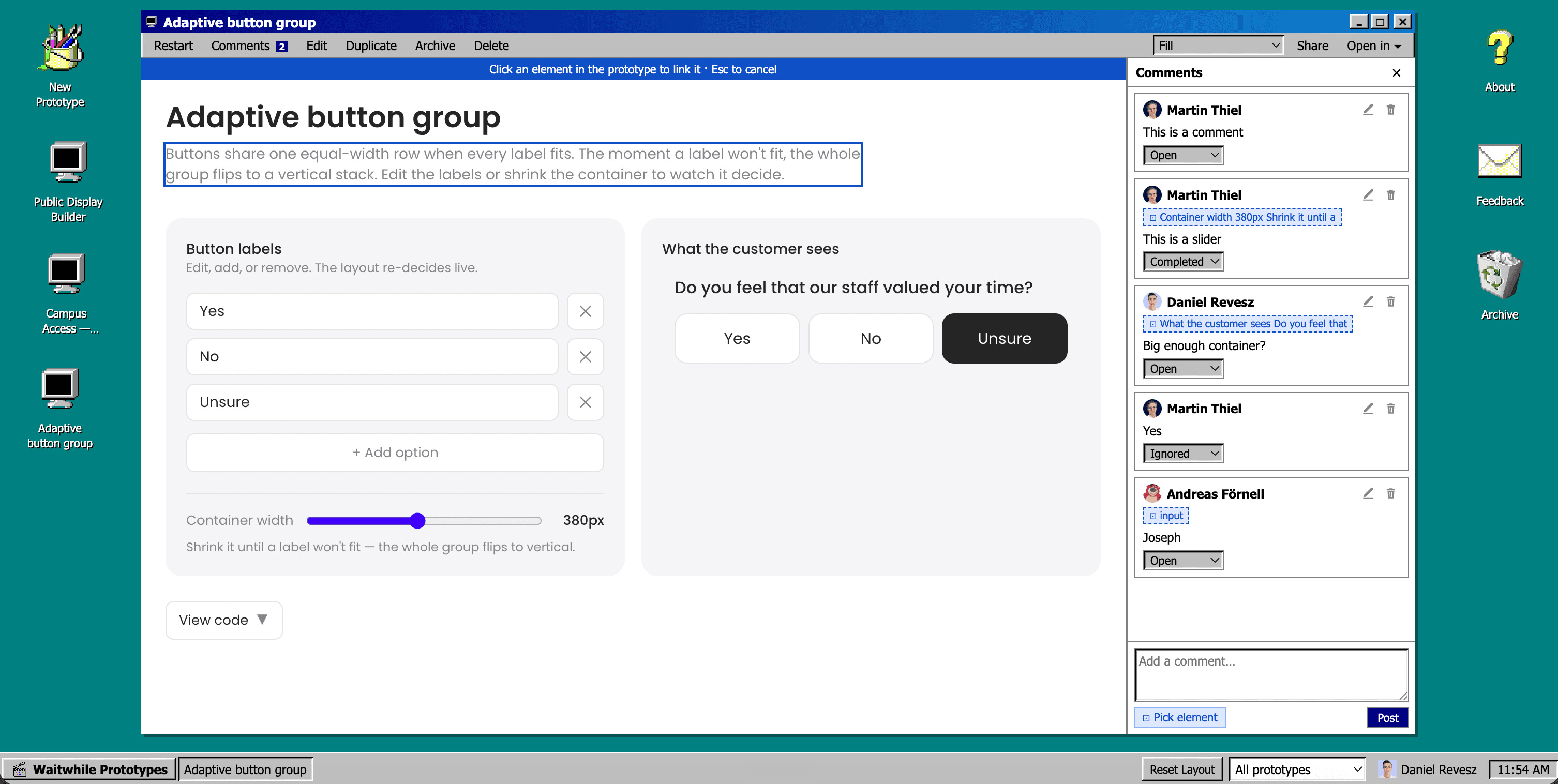Click the highlighted description paragraph

tap(512, 164)
